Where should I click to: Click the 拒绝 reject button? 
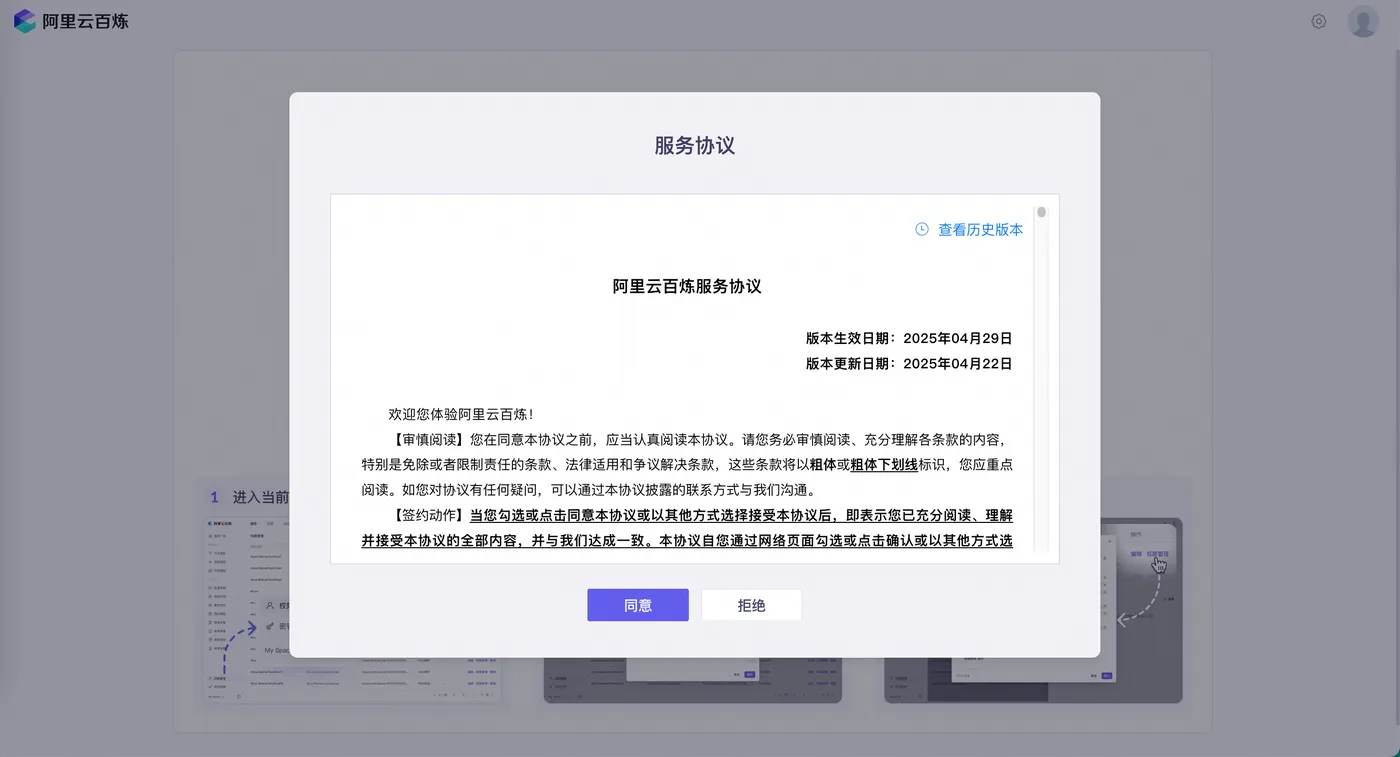[x=751, y=605]
